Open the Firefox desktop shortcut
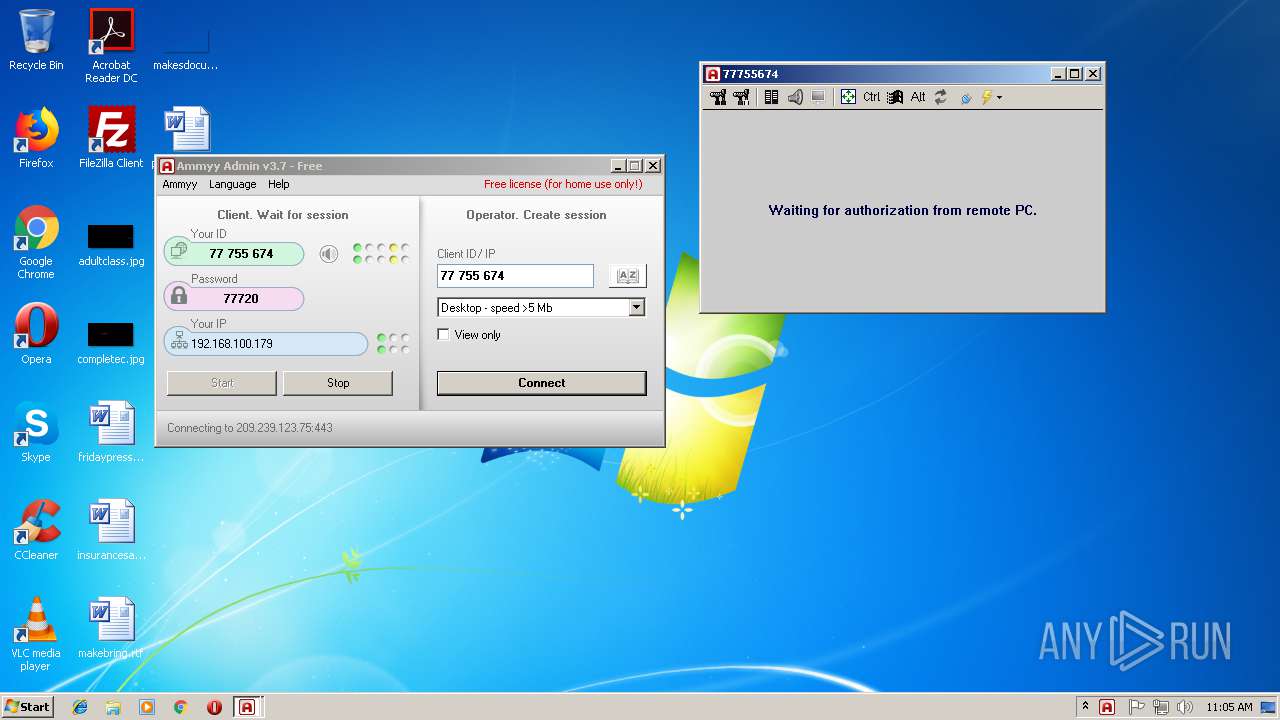 pyautogui.click(x=36, y=138)
